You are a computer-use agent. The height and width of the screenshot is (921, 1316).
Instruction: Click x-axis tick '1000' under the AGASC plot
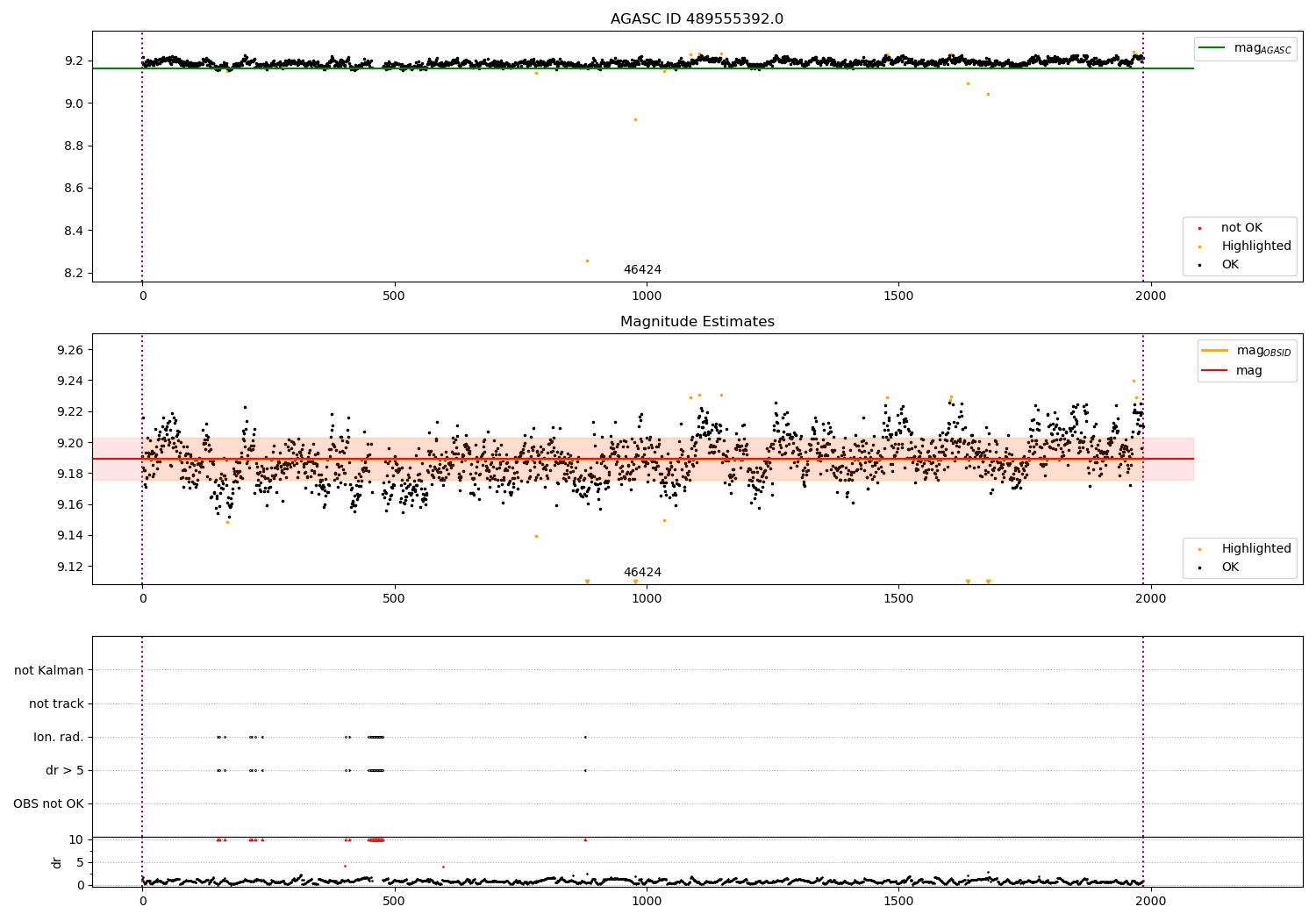click(647, 296)
